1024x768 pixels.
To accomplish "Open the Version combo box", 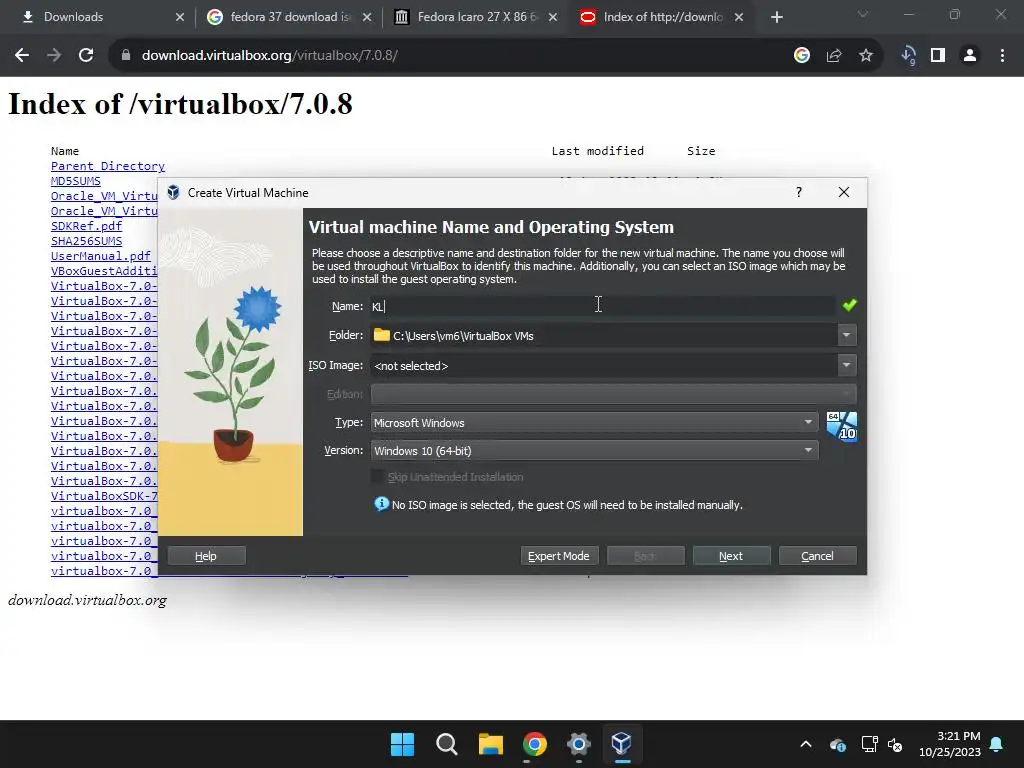I will coord(594,451).
